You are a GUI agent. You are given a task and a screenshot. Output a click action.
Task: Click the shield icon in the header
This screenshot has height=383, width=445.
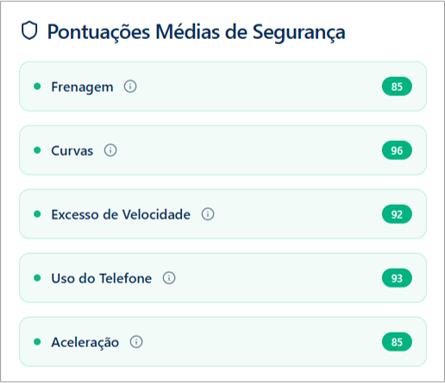tap(29, 31)
